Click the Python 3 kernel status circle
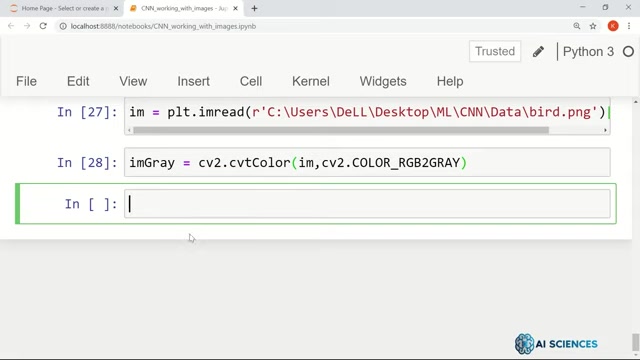Viewport: 640px width, 360px height. tap(629, 51)
